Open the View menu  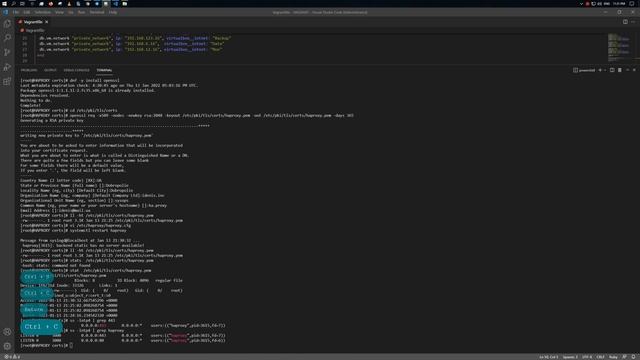(x=59, y=12)
